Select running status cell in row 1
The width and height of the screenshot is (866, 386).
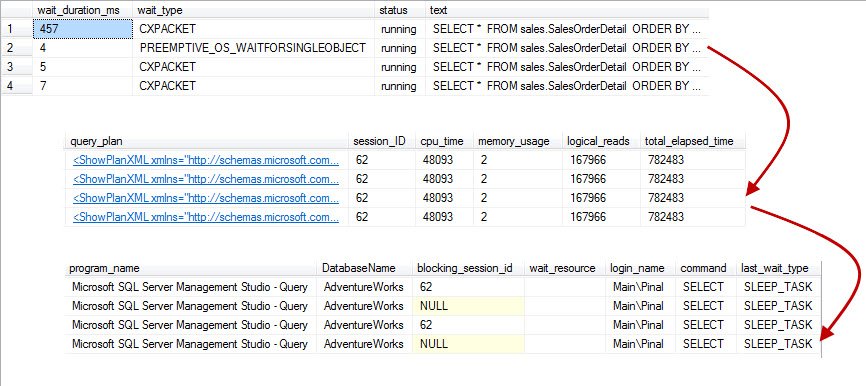(x=400, y=29)
